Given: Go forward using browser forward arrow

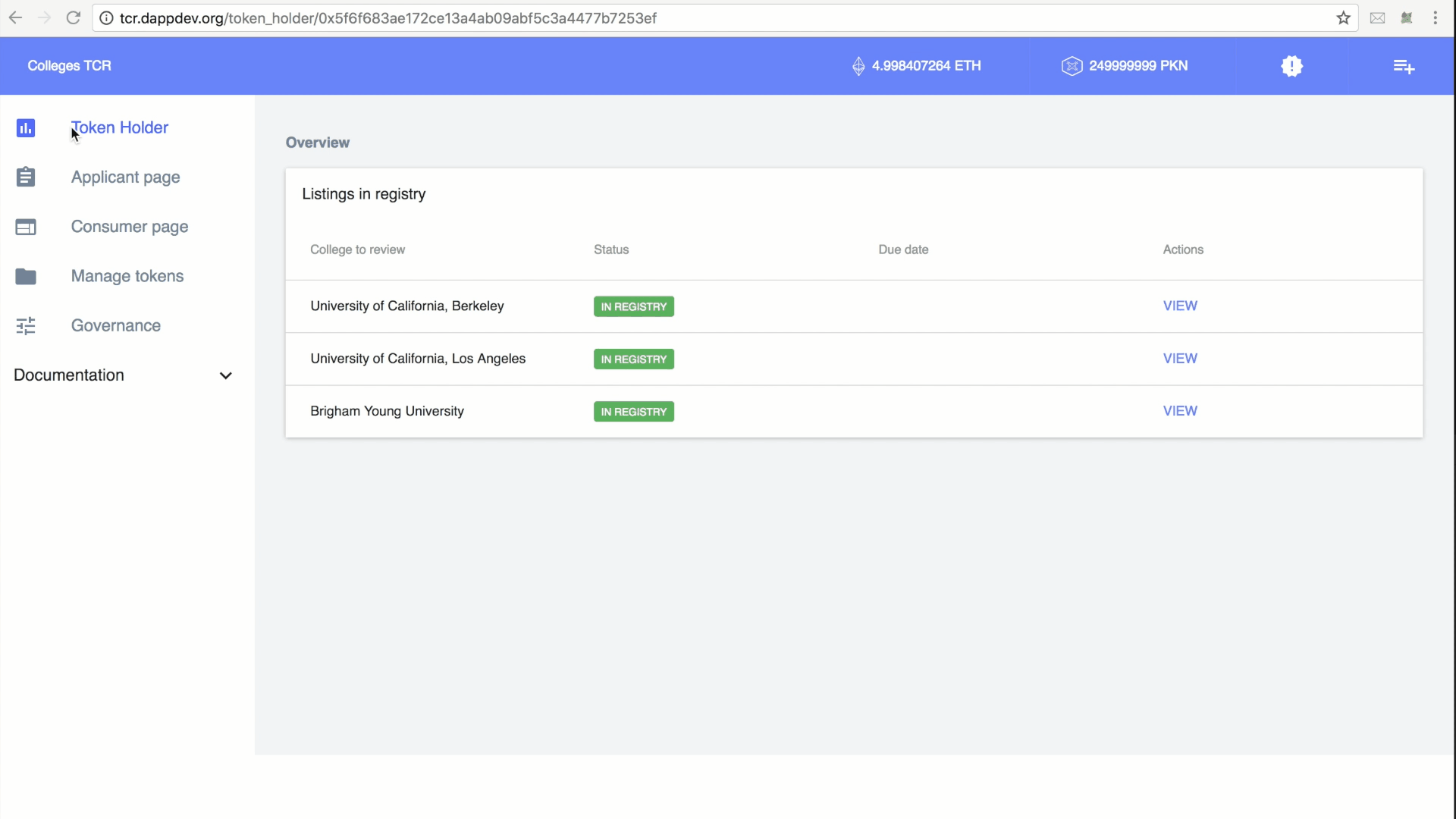Looking at the screenshot, I should pos(44,17).
